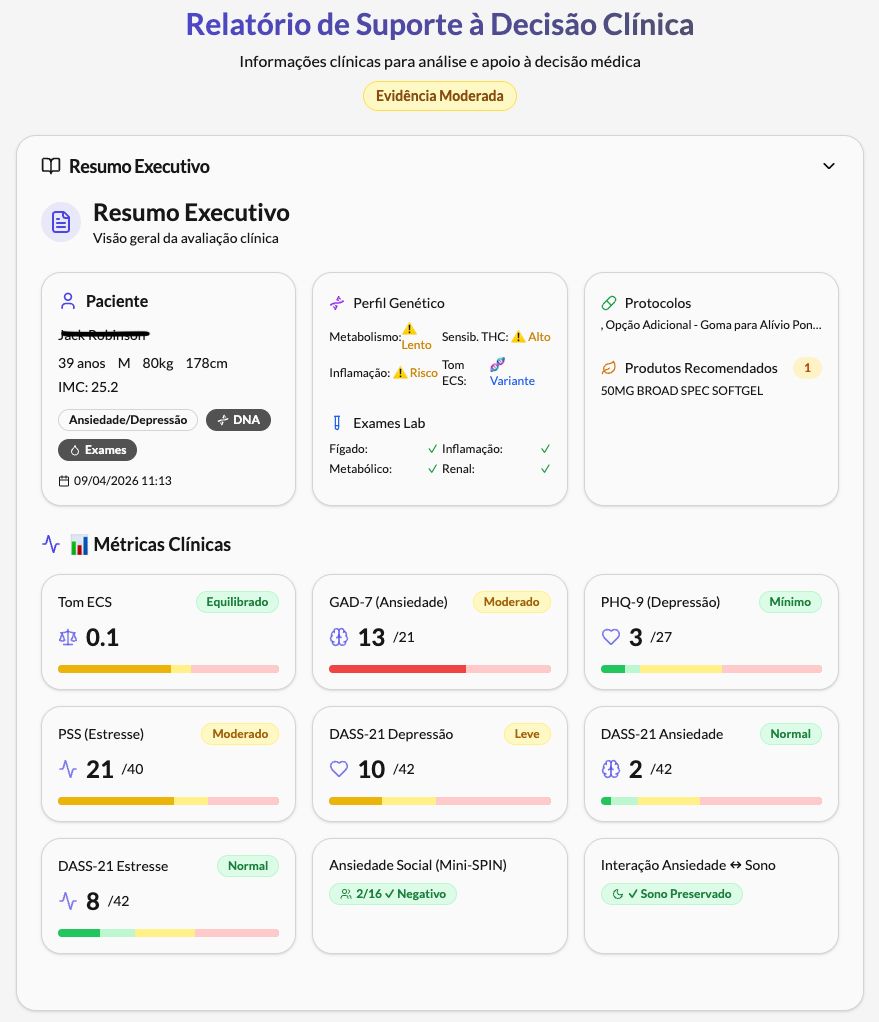Image resolution: width=879 pixels, height=1022 pixels.
Task: Select the Ansiedade/Depressão tag
Action: point(128,420)
